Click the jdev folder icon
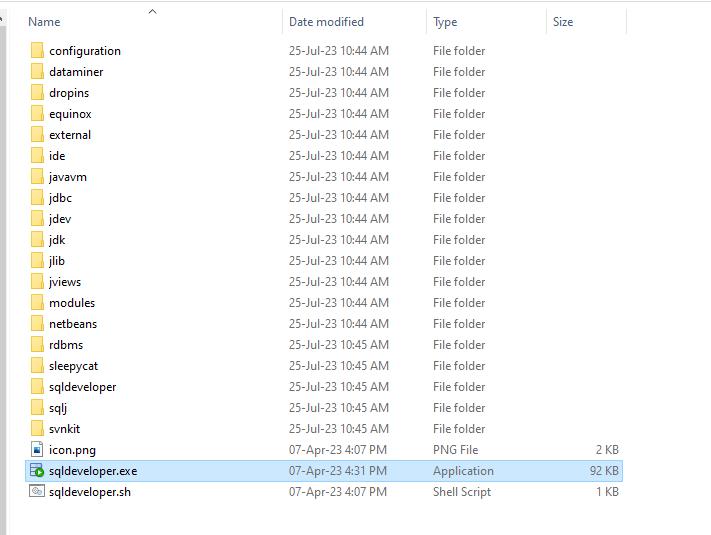This screenshot has width=711, height=535. pyautogui.click(x=37, y=219)
